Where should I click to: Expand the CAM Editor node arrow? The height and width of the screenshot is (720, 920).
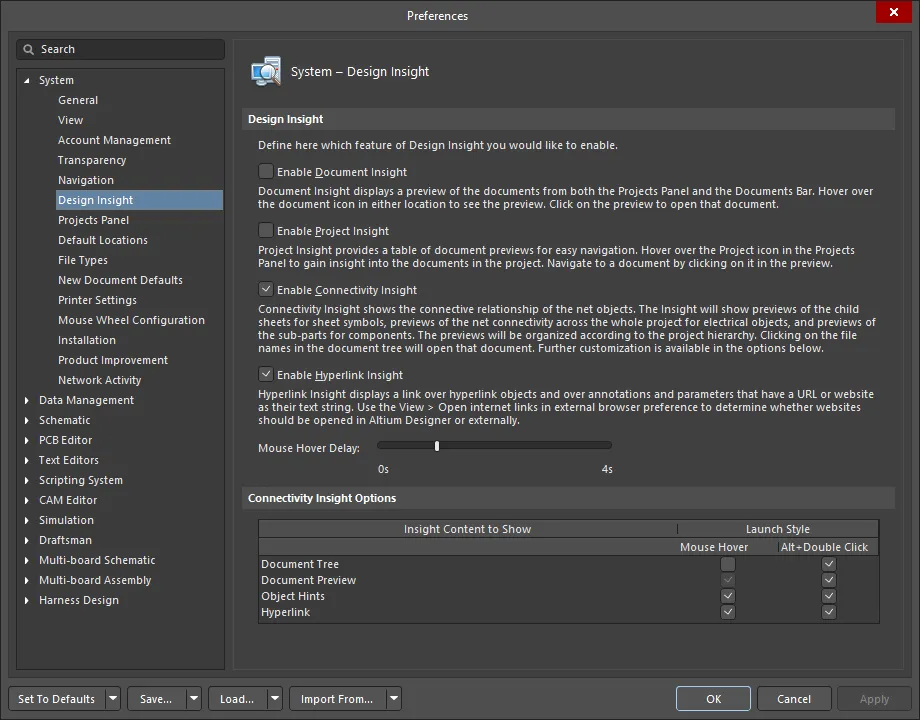(x=26, y=500)
